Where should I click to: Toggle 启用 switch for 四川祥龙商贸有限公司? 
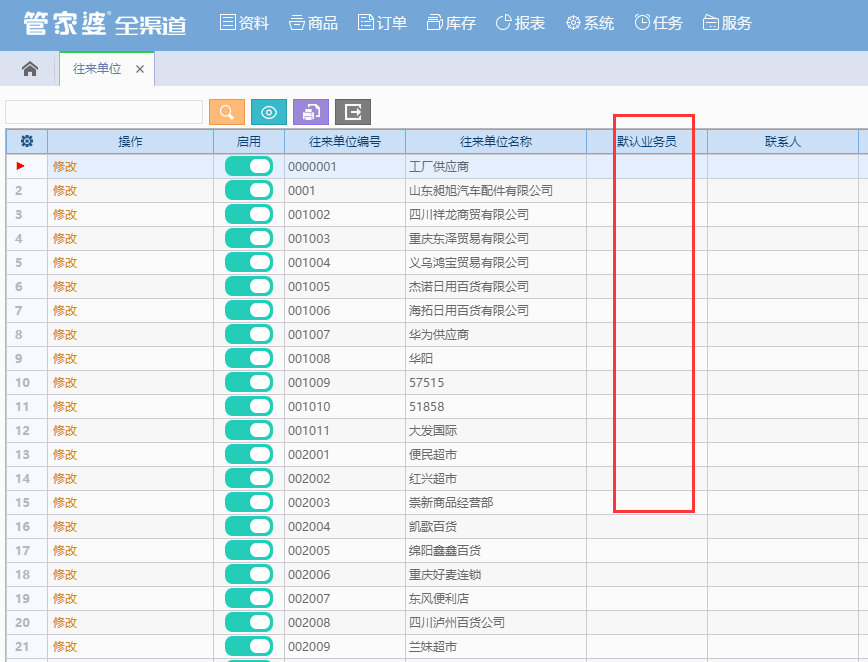(249, 214)
